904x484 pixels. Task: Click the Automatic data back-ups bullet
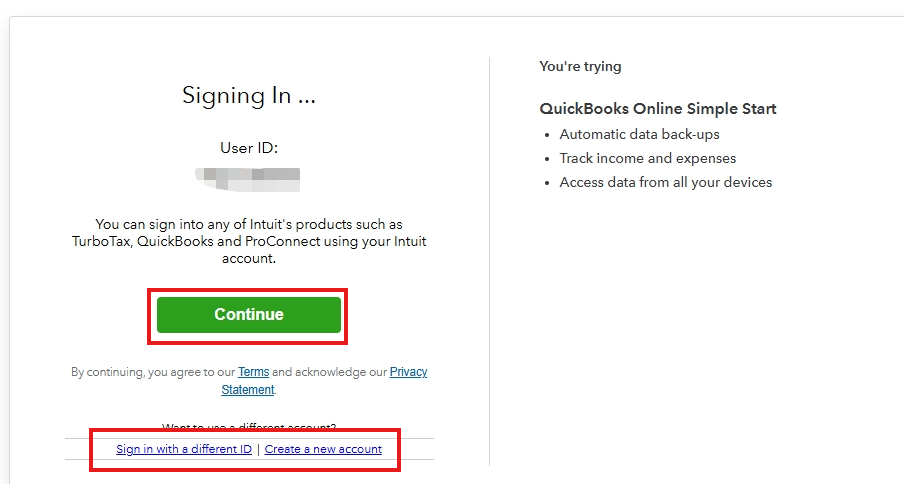[x=639, y=134]
